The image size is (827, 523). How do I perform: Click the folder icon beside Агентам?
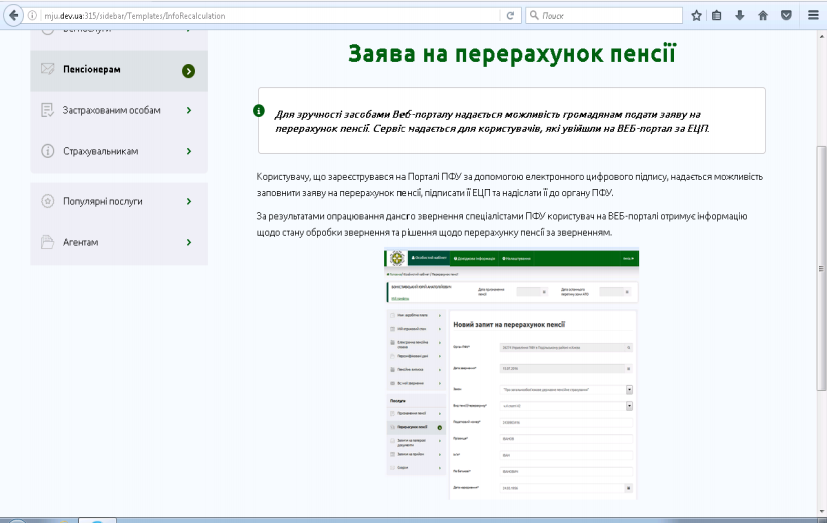(47, 243)
